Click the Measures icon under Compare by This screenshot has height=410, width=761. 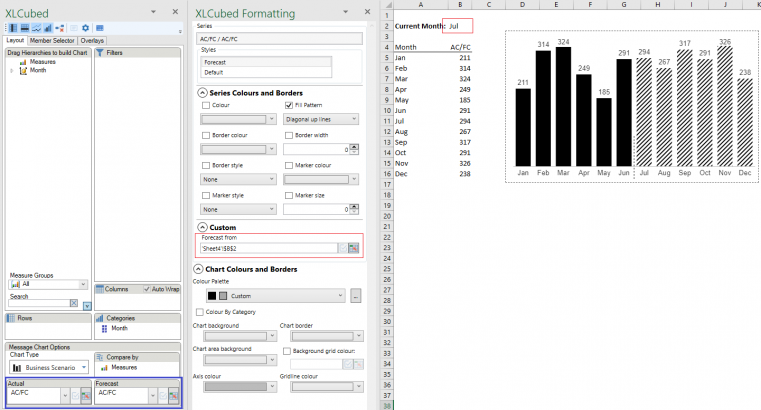(x=104, y=368)
